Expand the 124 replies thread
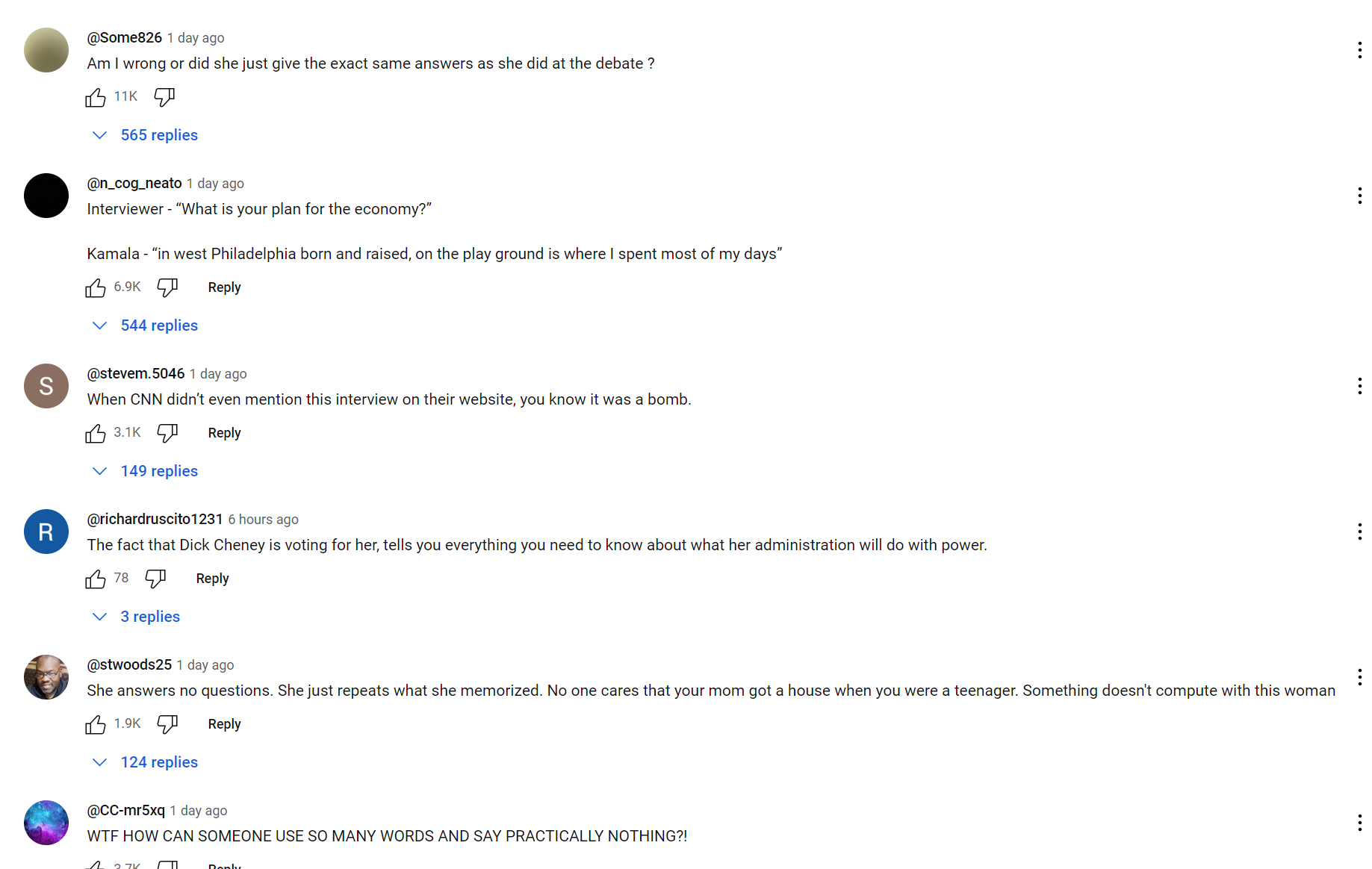 coord(158,762)
